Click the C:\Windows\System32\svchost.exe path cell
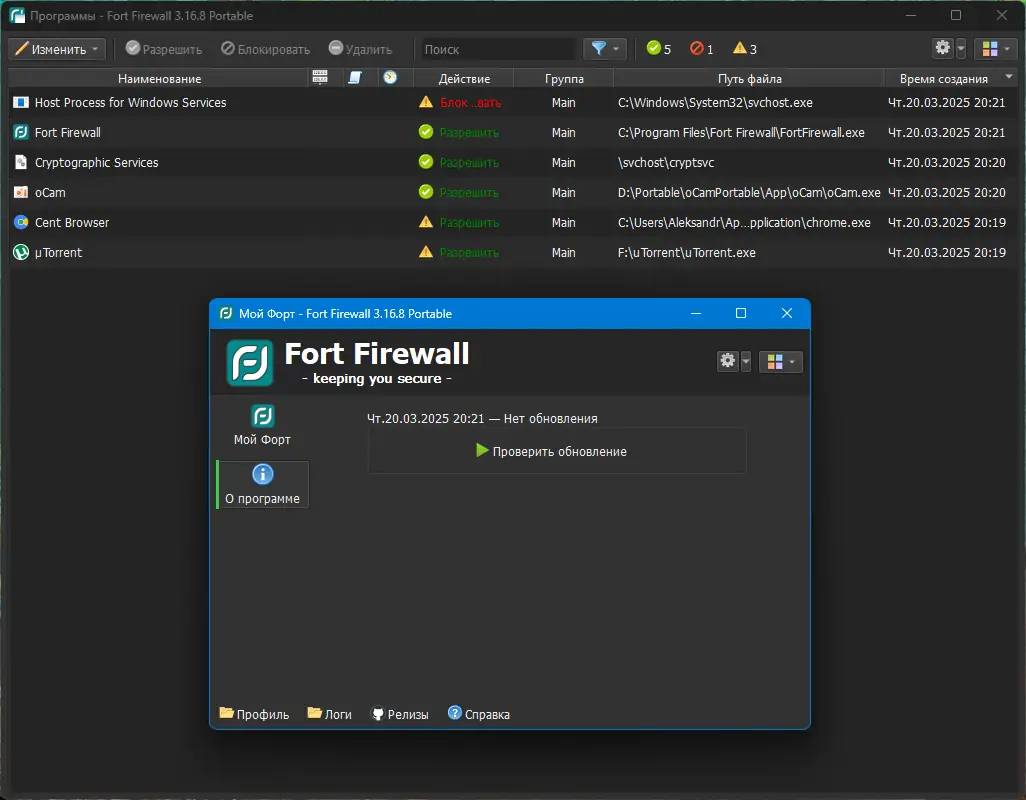 (x=715, y=103)
